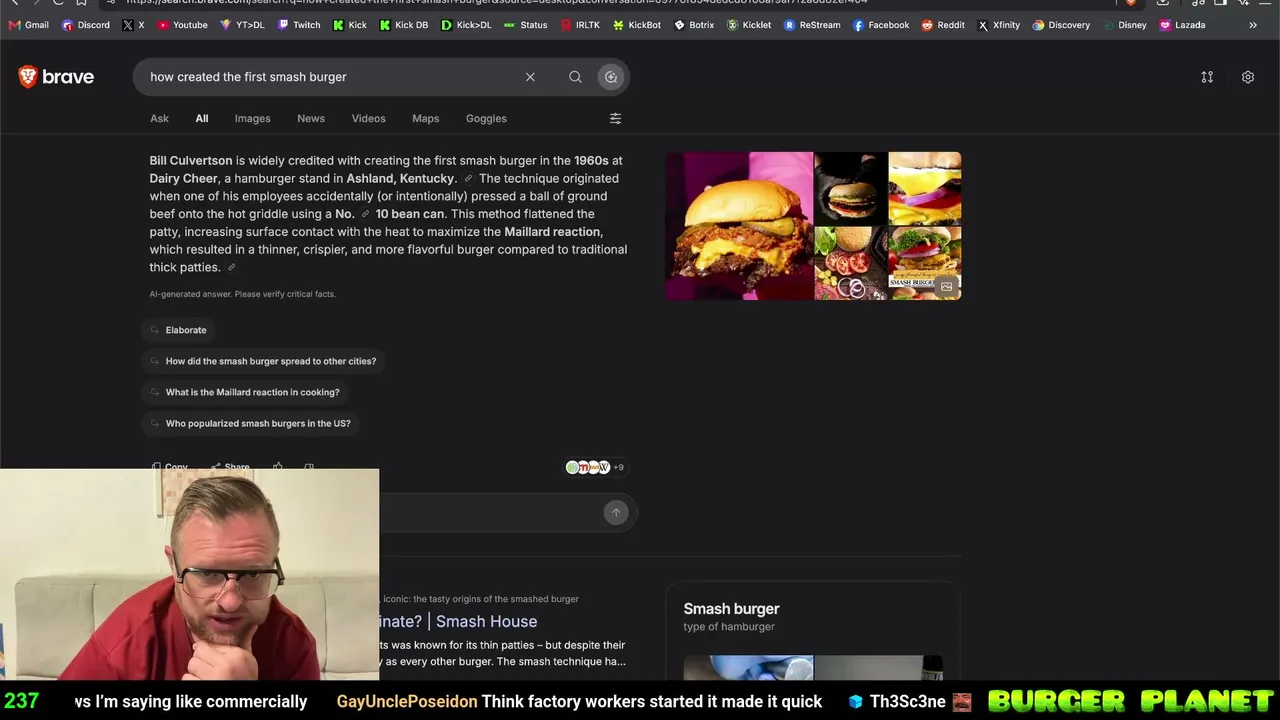Screen dimensions: 1280x720
Task: Click the magnifier search icon
Action: pos(575,77)
